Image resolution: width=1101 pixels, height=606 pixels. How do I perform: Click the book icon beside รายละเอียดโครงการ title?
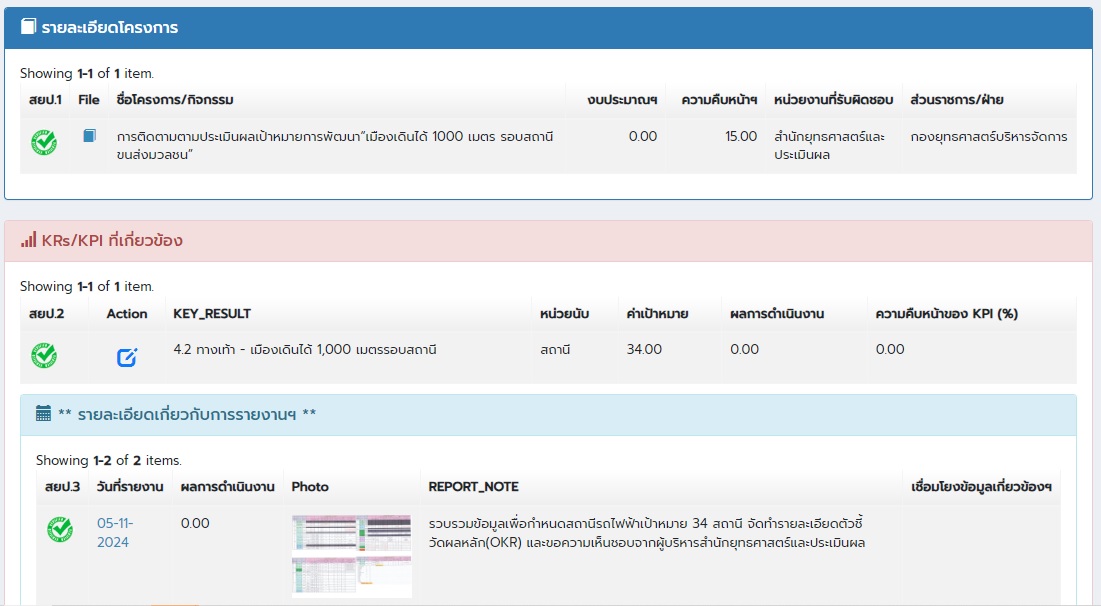28,27
